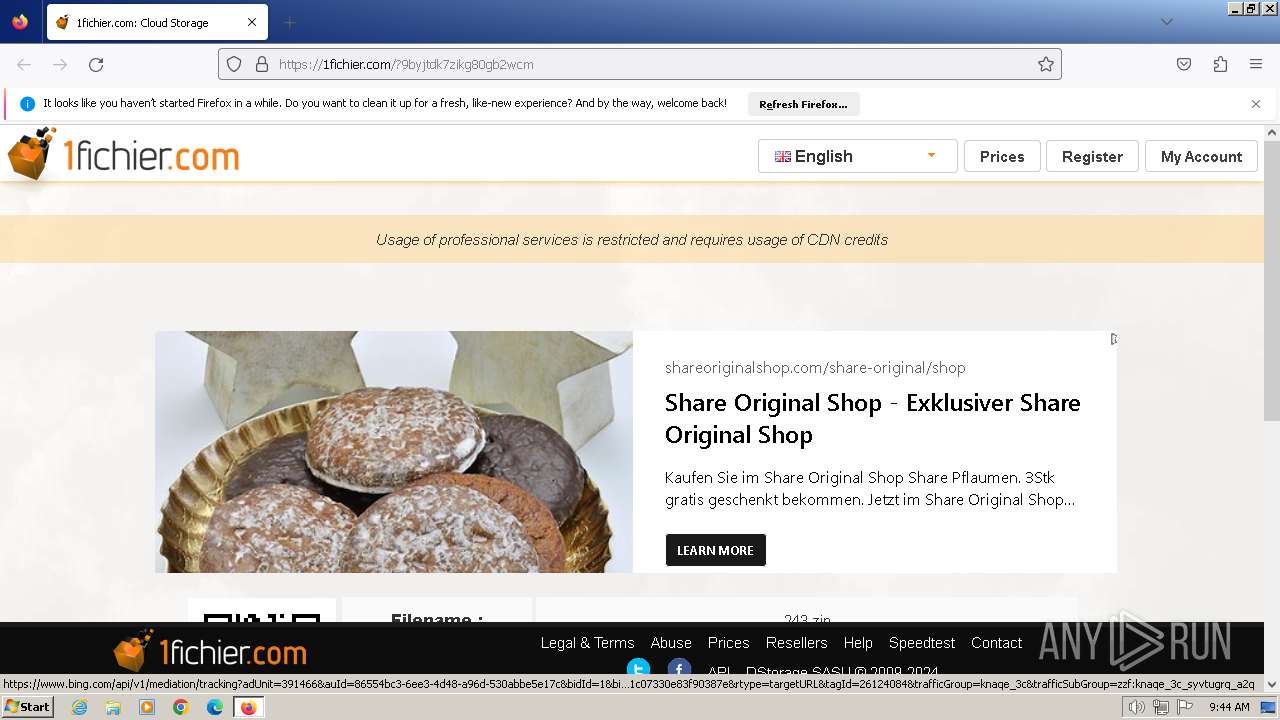1280x720 pixels.
Task: Open the English language dropdown
Action: (858, 156)
